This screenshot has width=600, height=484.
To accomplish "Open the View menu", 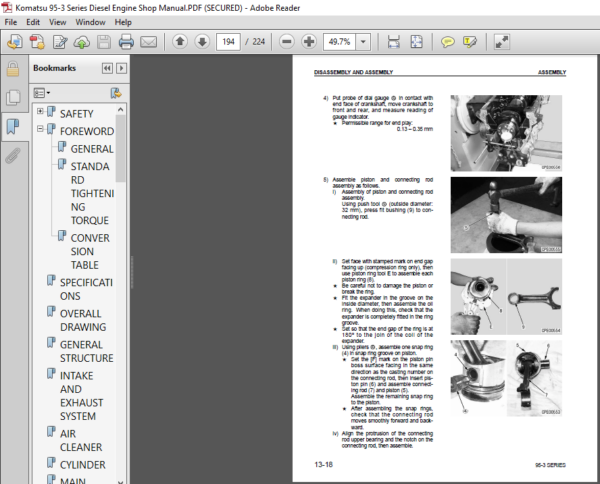I will [x=57, y=22].
